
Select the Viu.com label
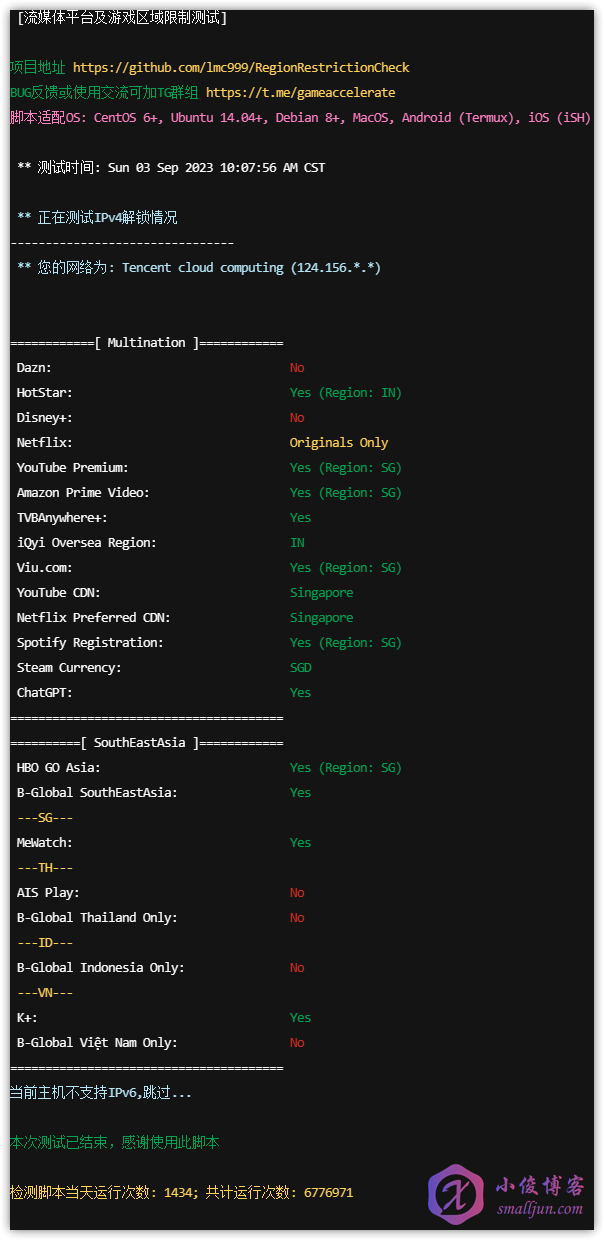tap(45, 568)
